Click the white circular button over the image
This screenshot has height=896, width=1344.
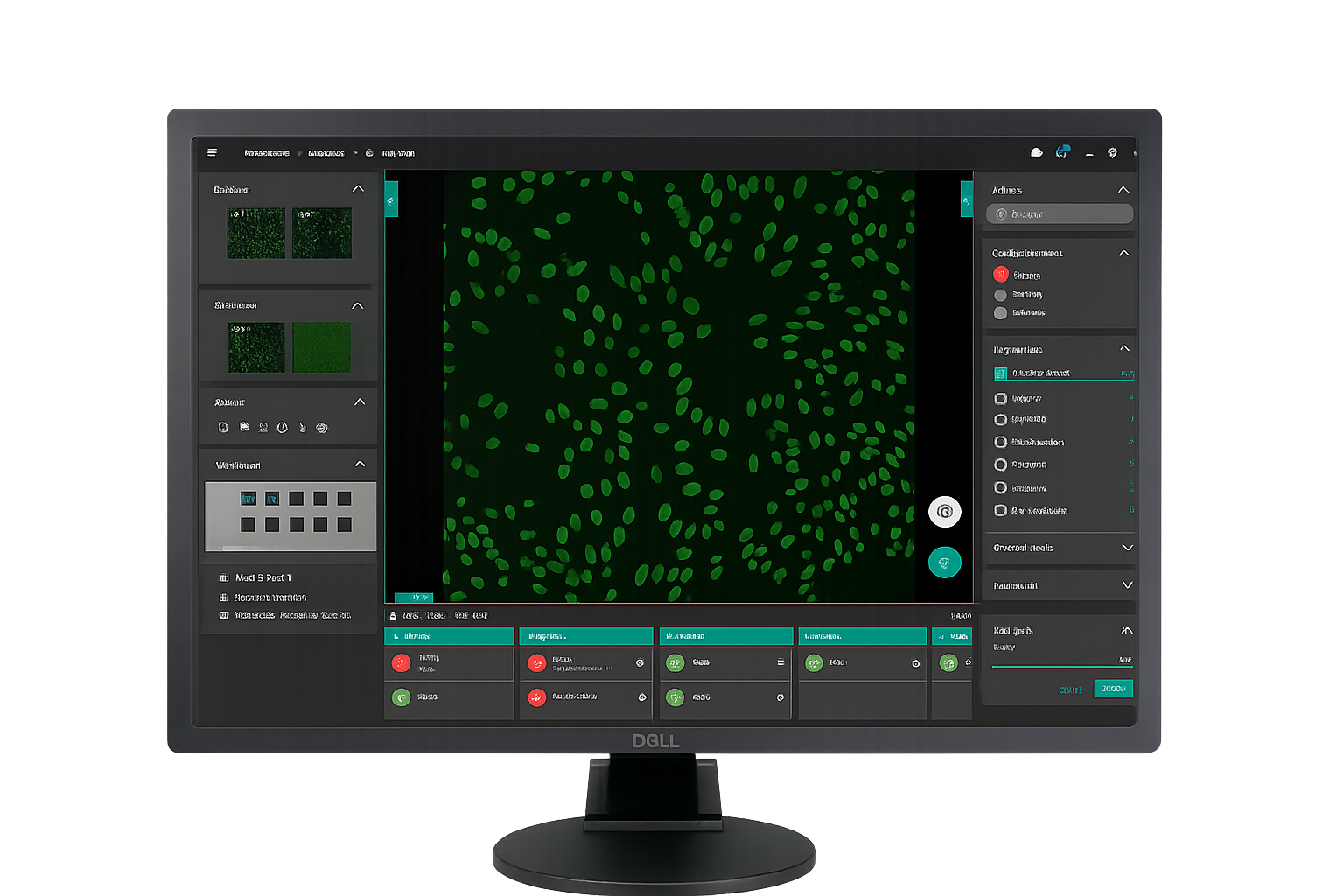pyautogui.click(x=944, y=512)
